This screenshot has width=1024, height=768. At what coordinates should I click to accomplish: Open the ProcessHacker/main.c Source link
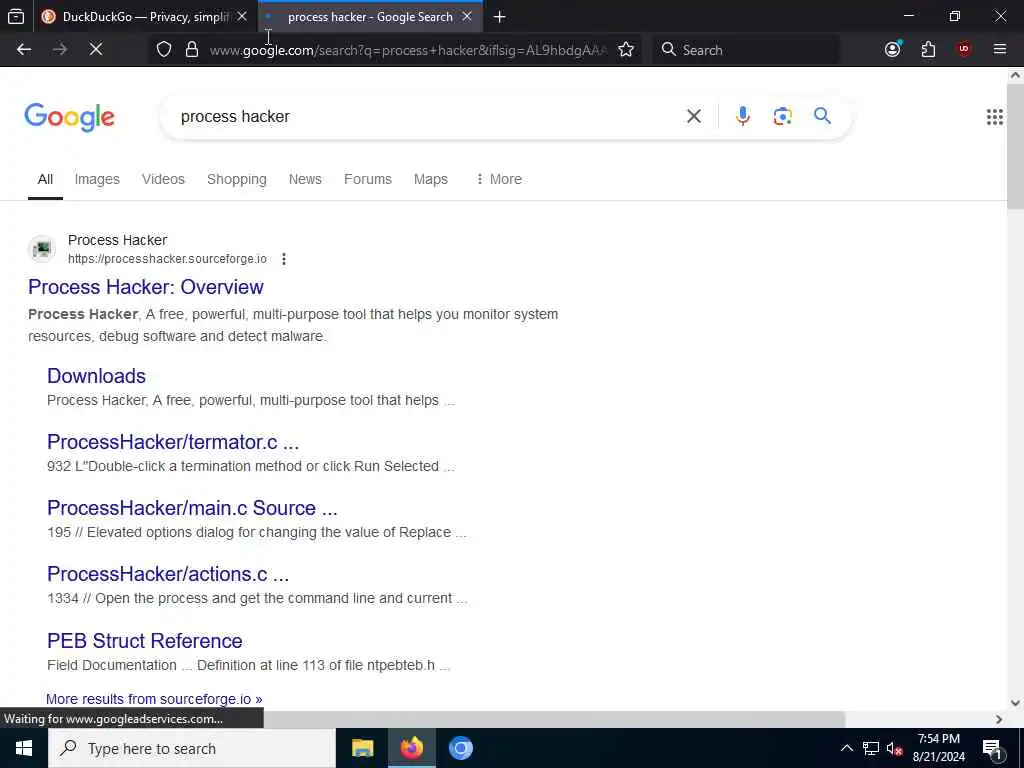pyautogui.click(x=192, y=508)
